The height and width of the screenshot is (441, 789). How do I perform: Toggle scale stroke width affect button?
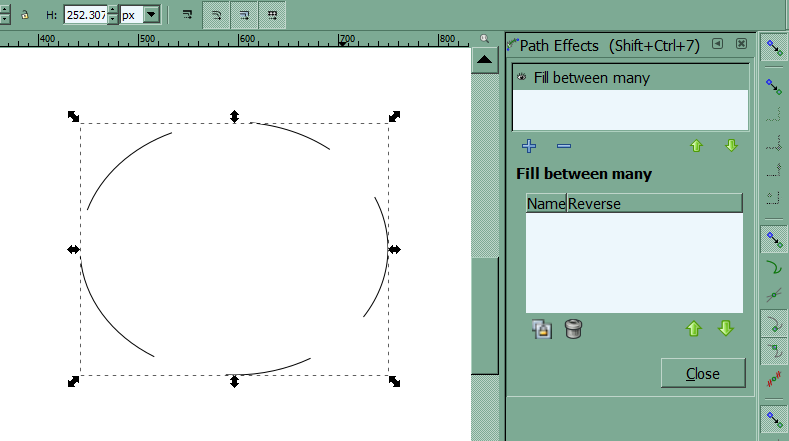point(187,16)
